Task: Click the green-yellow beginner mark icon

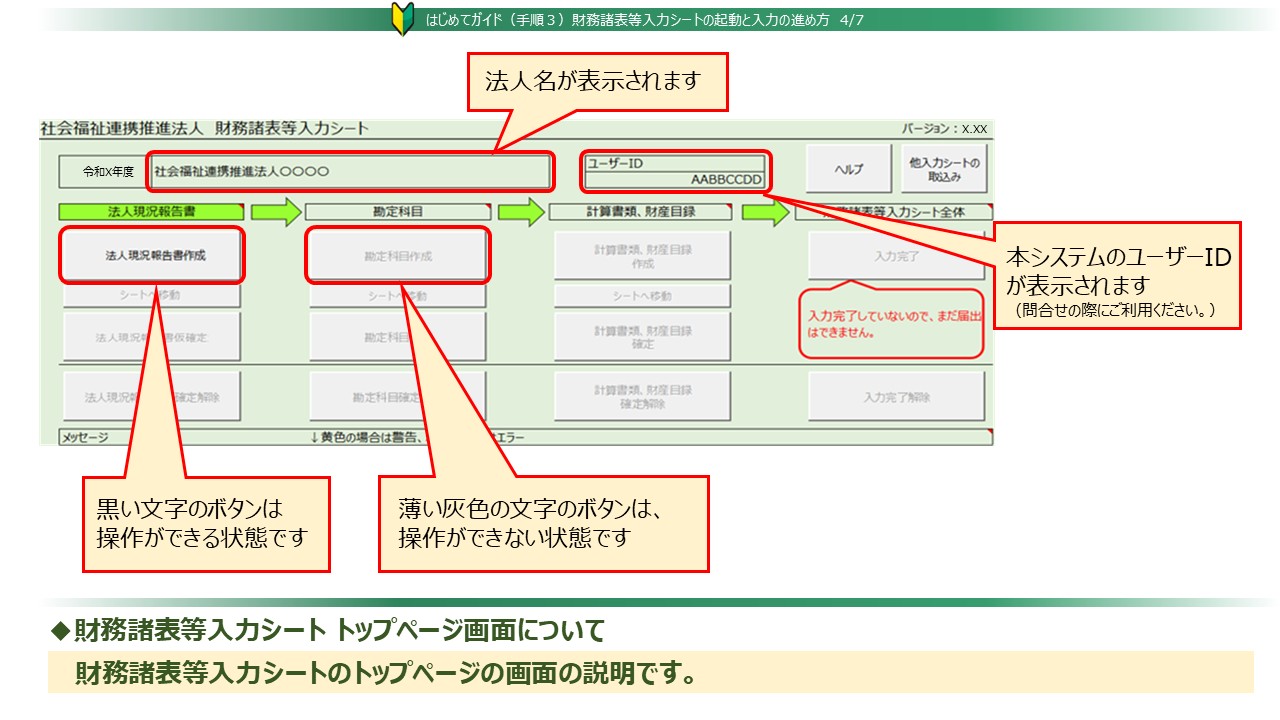Action: [x=403, y=20]
